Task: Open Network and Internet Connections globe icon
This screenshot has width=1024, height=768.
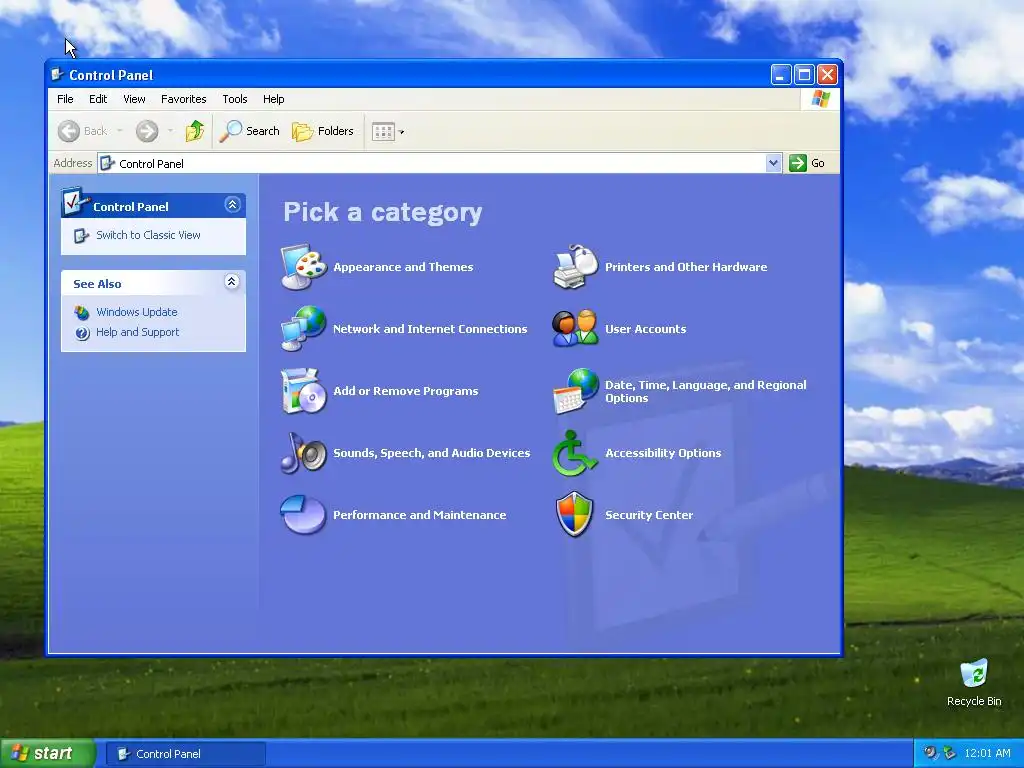Action: pos(304,328)
